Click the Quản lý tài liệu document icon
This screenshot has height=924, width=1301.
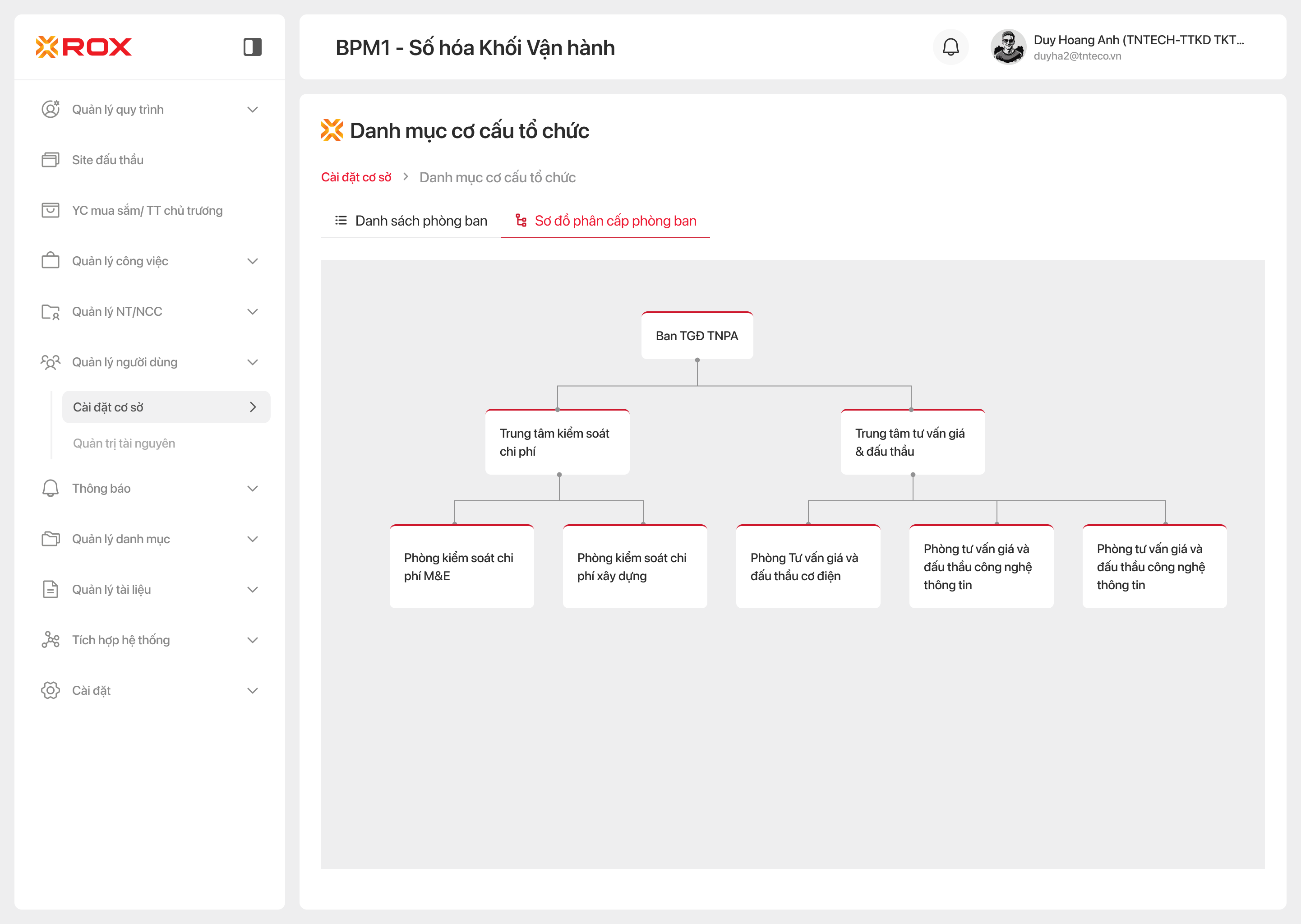click(x=50, y=589)
